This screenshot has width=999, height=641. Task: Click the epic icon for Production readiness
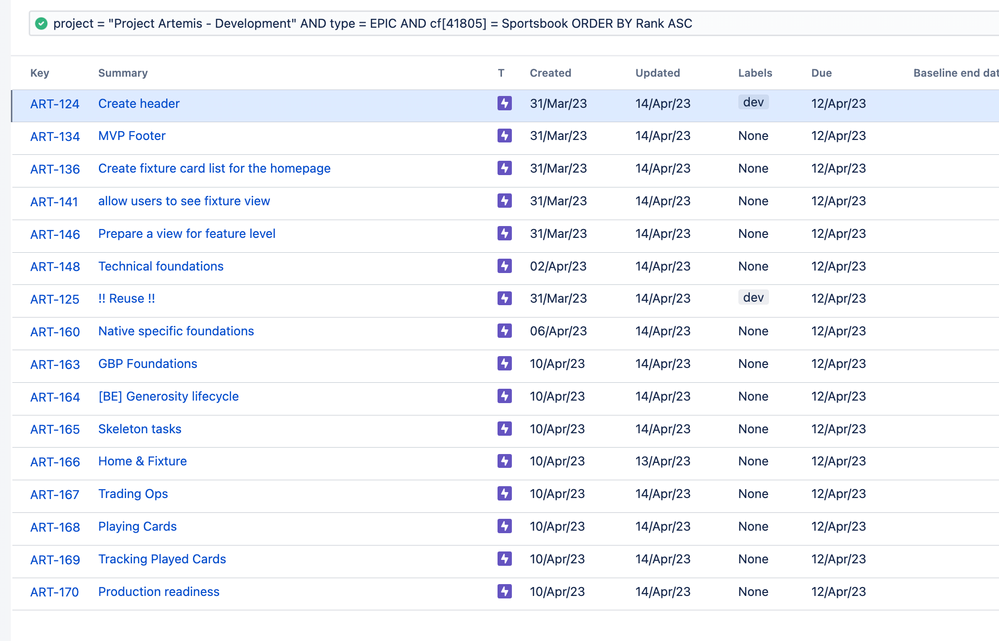coord(505,591)
